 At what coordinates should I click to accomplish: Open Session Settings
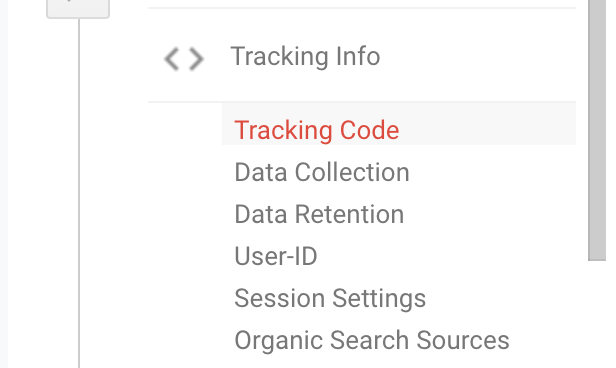(330, 298)
